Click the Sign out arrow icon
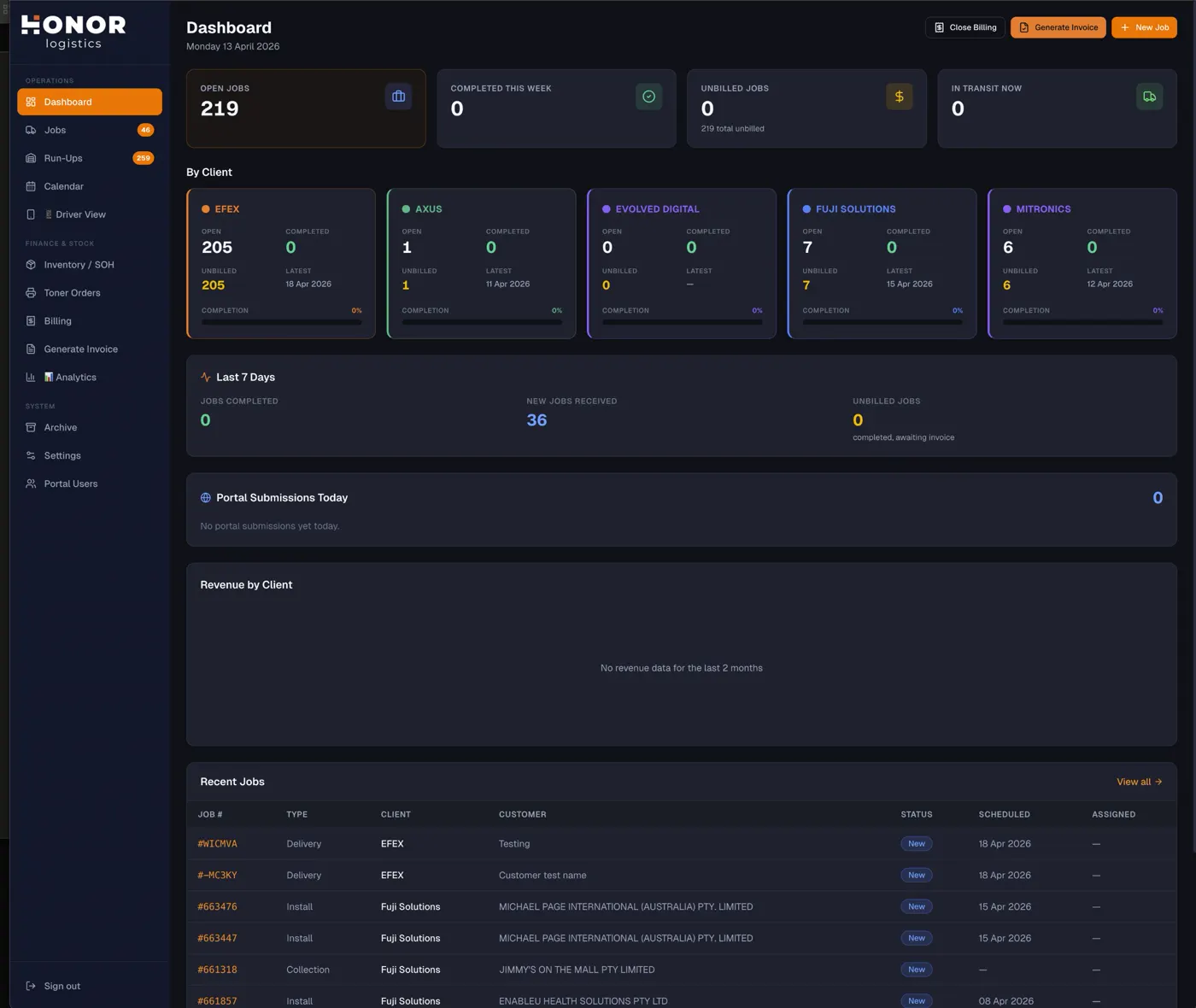This screenshot has width=1196, height=1008. (31, 986)
